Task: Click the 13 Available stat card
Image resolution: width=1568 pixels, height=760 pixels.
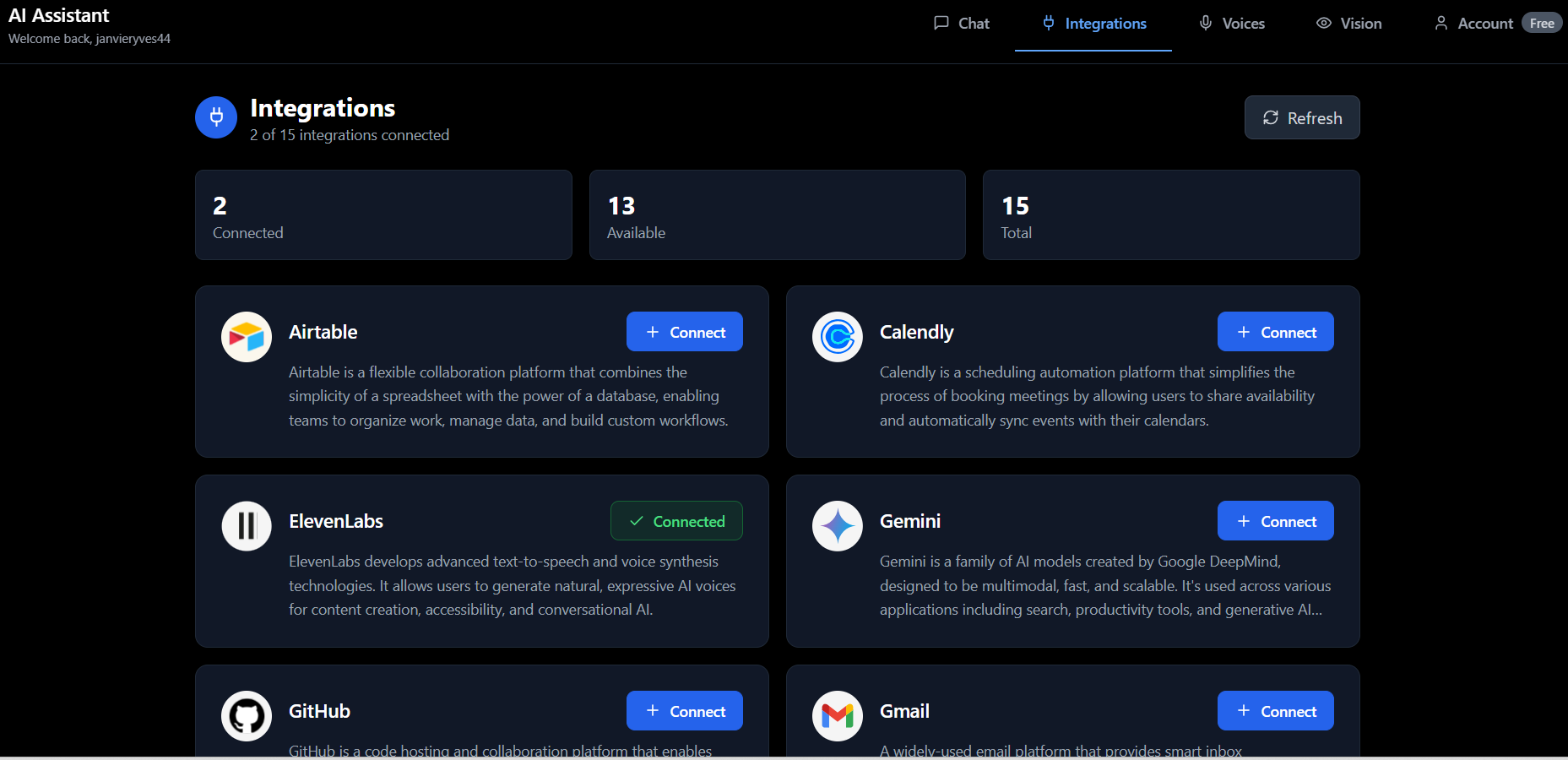Action: tap(778, 214)
